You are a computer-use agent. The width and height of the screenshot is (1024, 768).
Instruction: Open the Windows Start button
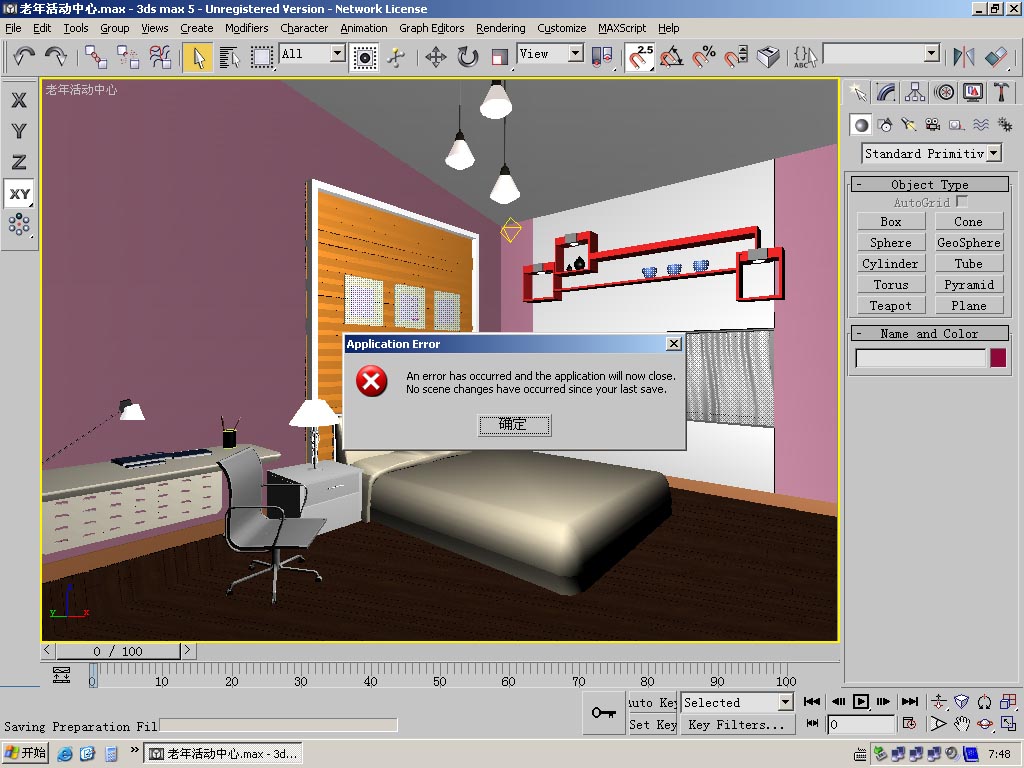point(25,753)
